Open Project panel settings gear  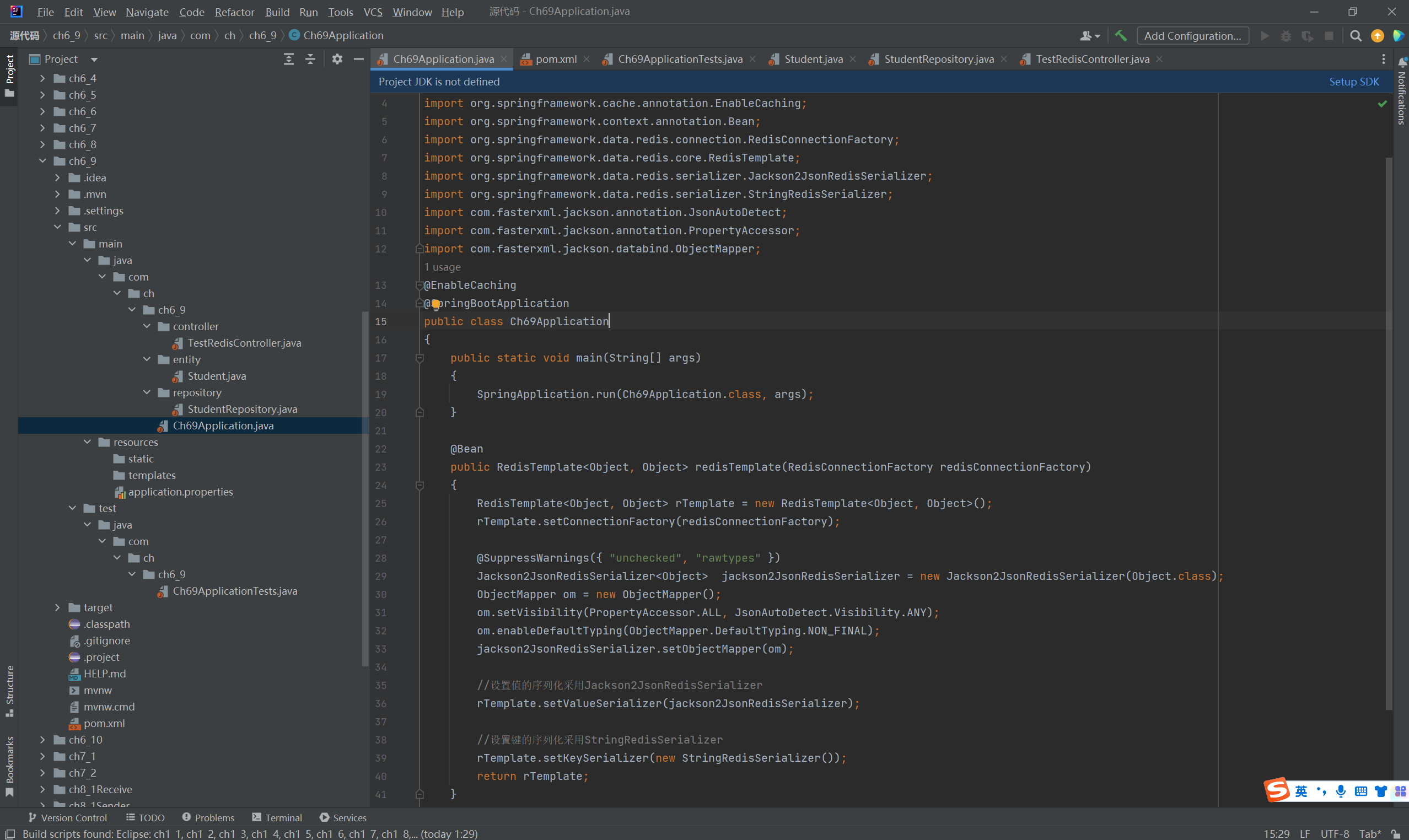(x=337, y=59)
